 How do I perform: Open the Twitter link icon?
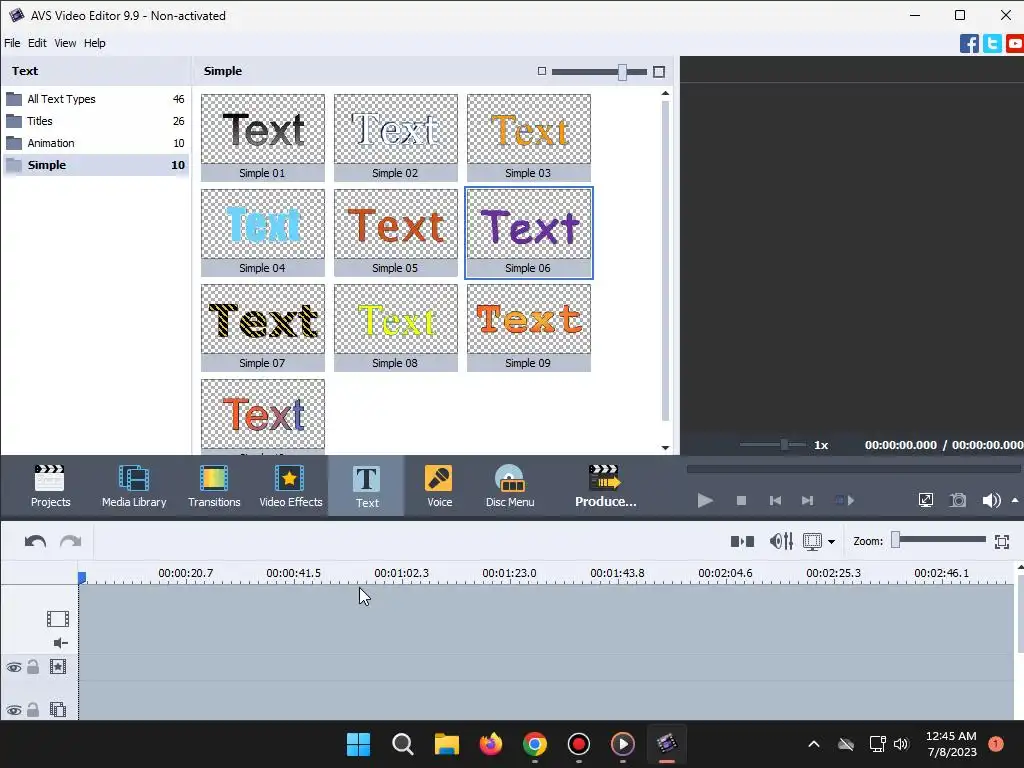pyautogui.click(x=992, y=44)
